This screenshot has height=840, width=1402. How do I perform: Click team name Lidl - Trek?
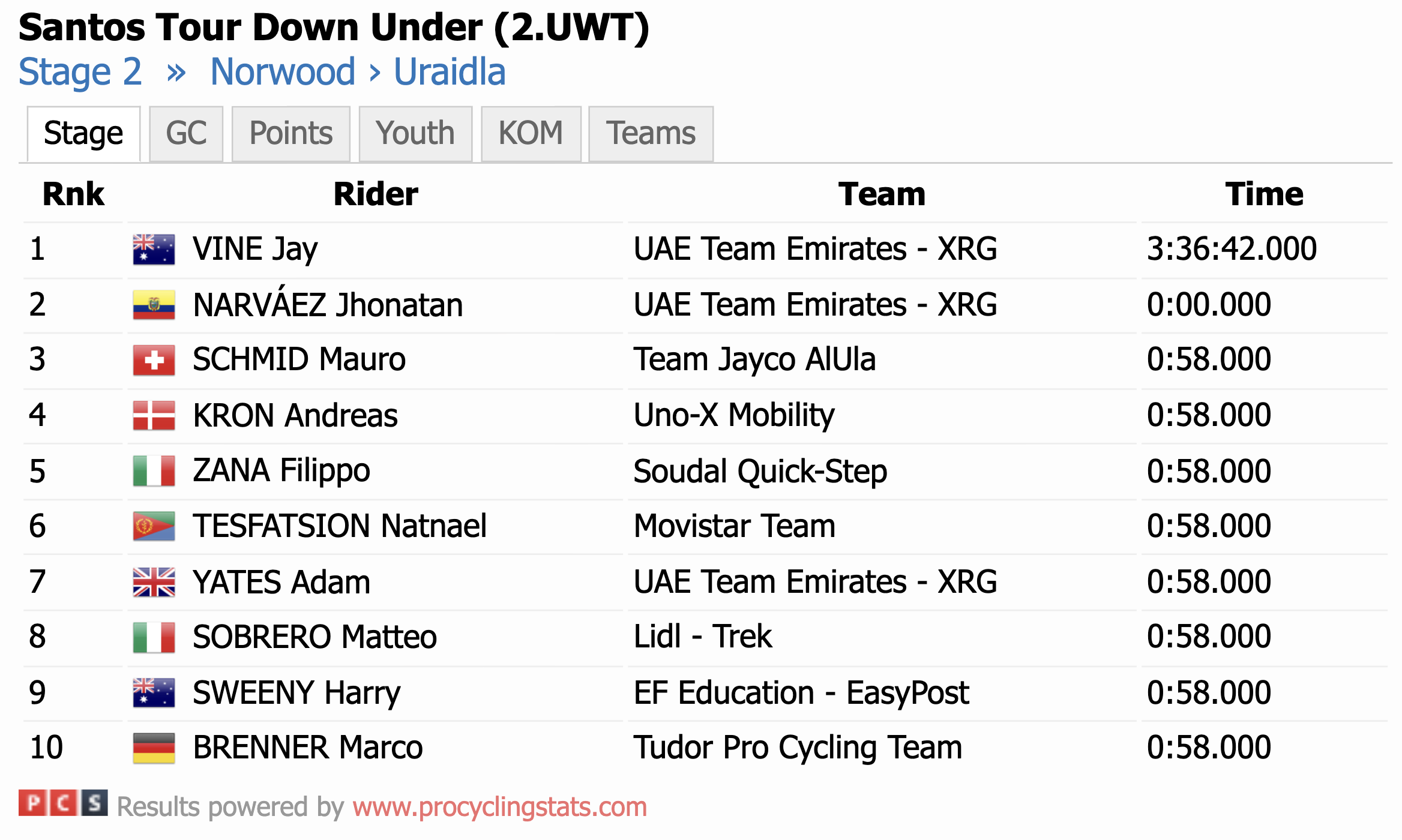pyautogui.click(x=702, y=637)
